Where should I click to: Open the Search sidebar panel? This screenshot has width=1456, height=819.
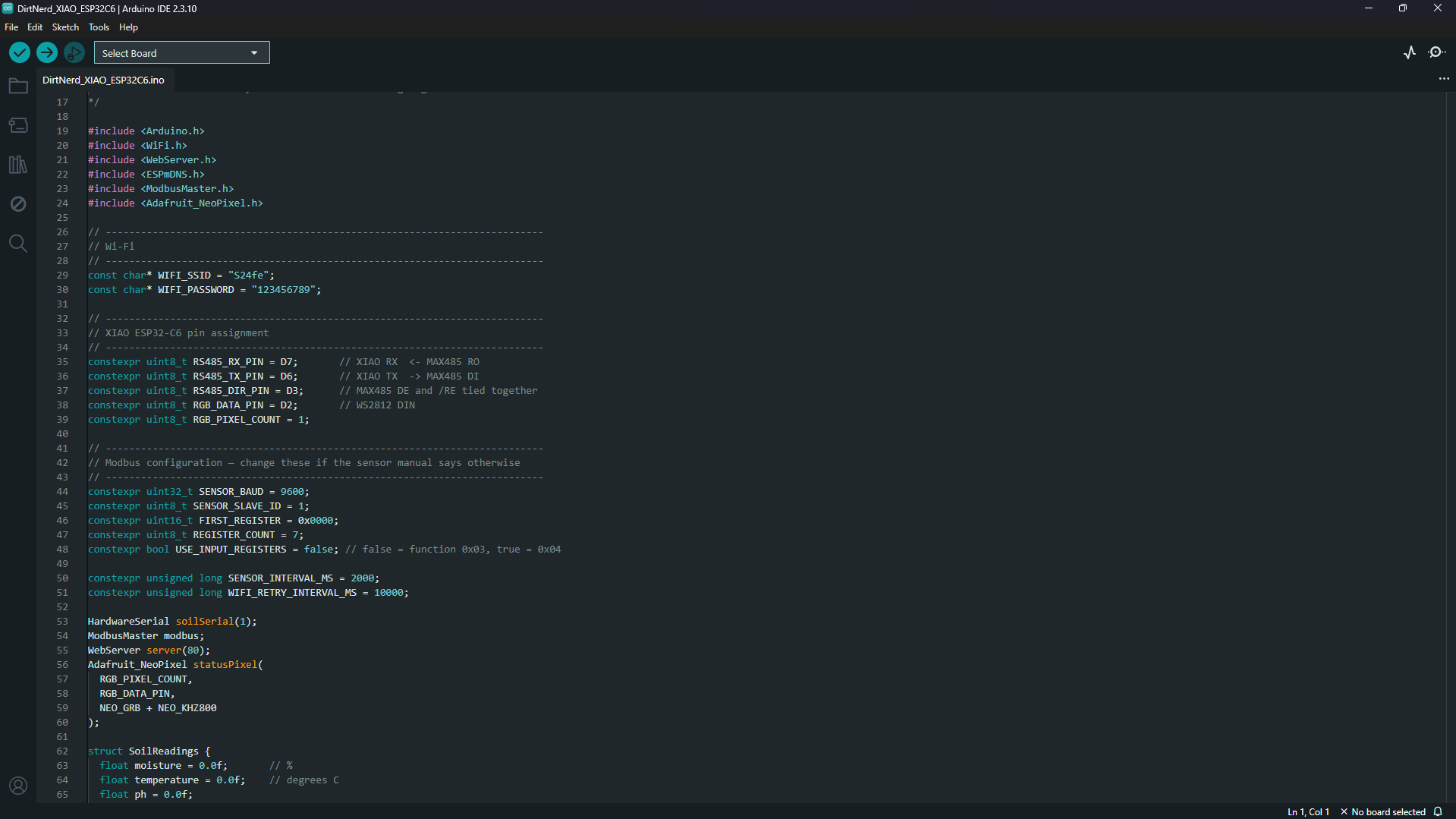(x=18, y=244)
